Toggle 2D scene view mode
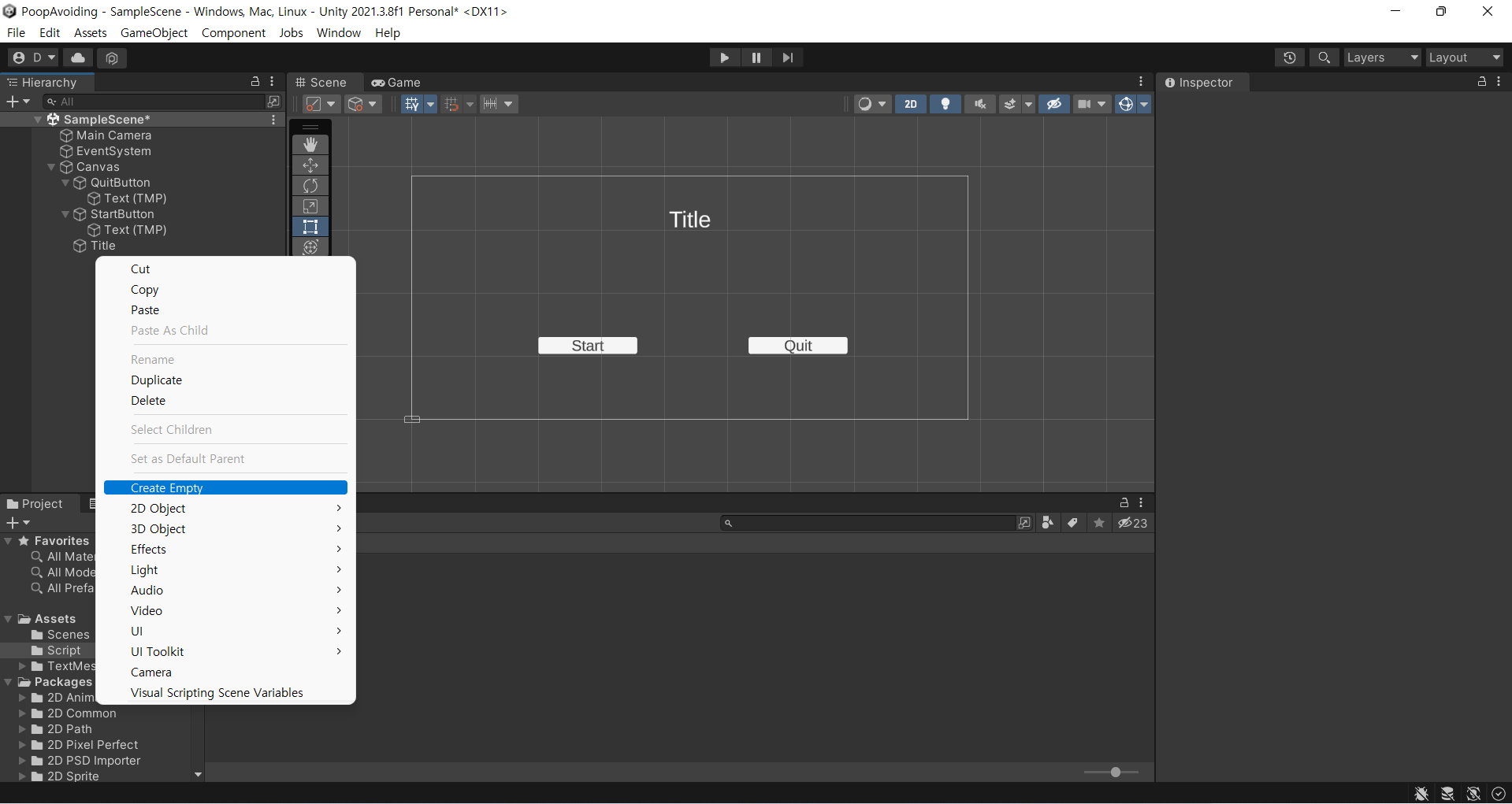The image size is (1512, 804). click(911, 104)
